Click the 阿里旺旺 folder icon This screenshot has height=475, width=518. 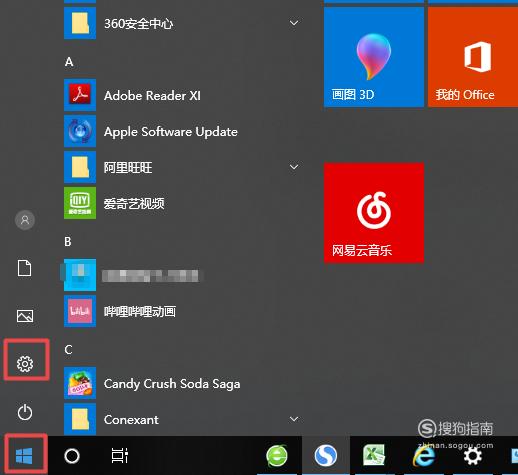(80, 167)
